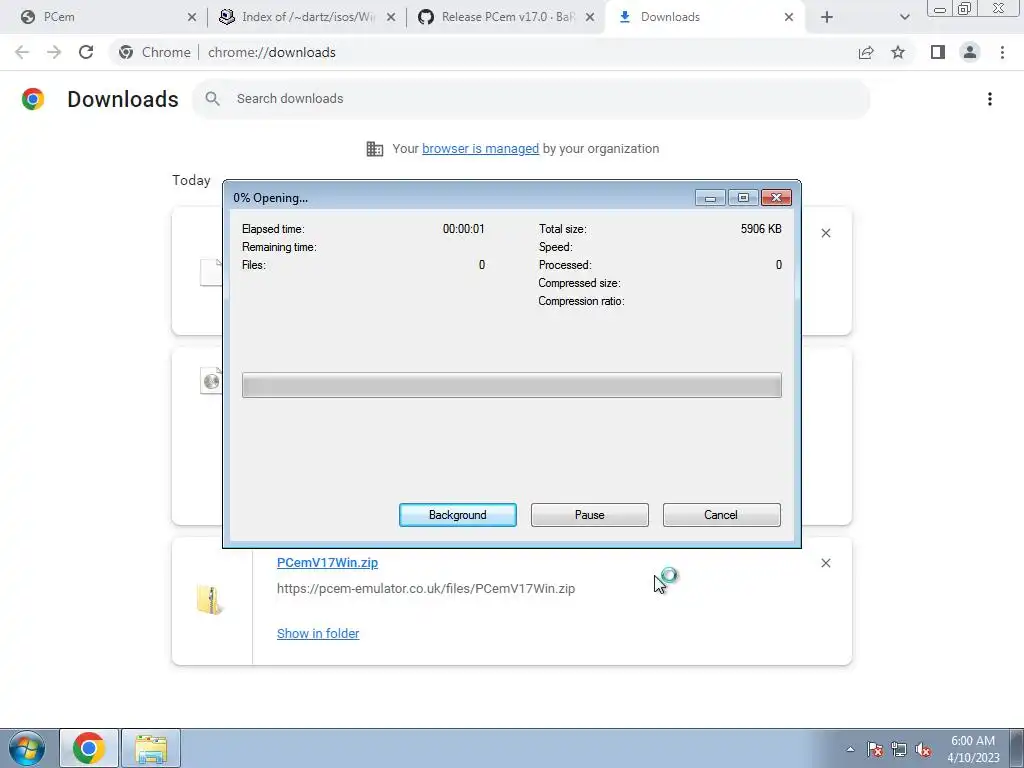
Task: Open the Windows Start menu
Action: pyautogui.click(x=27, y=748)
